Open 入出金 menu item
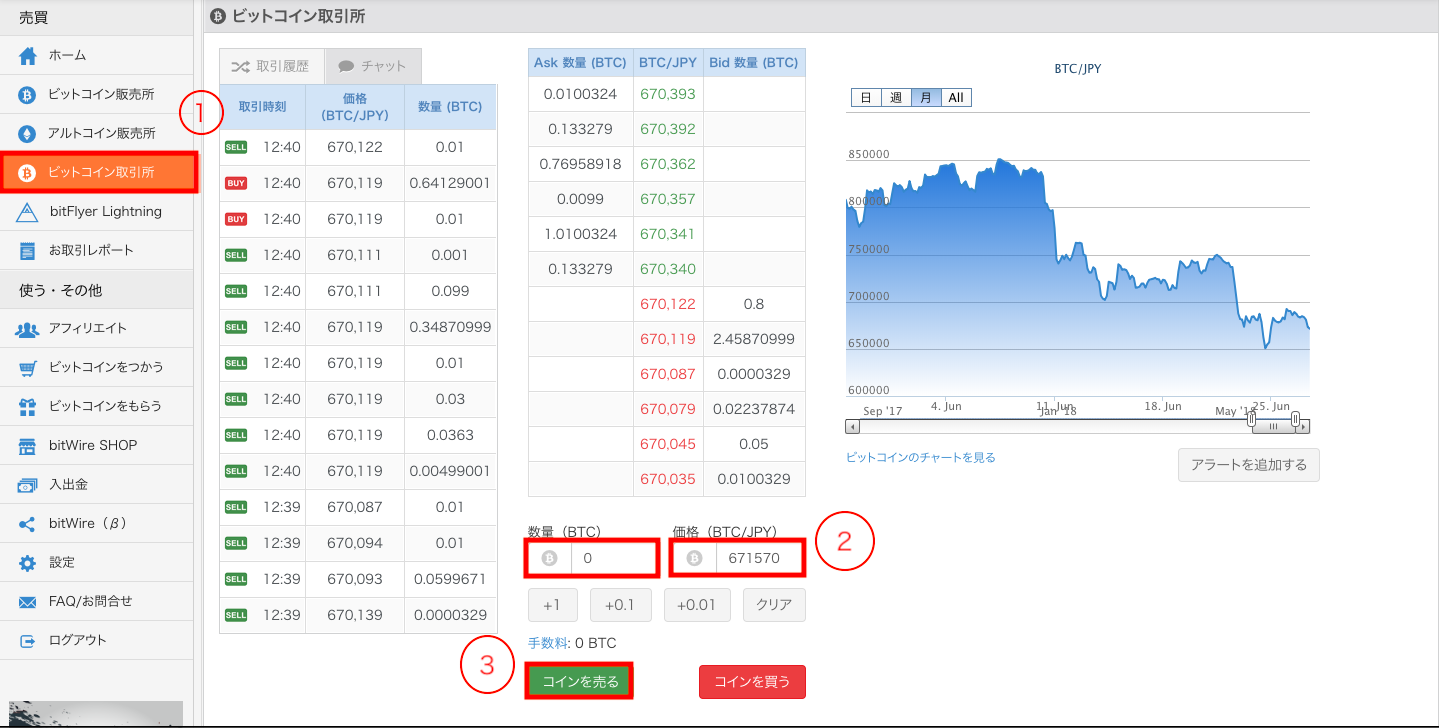 [96, 485]
